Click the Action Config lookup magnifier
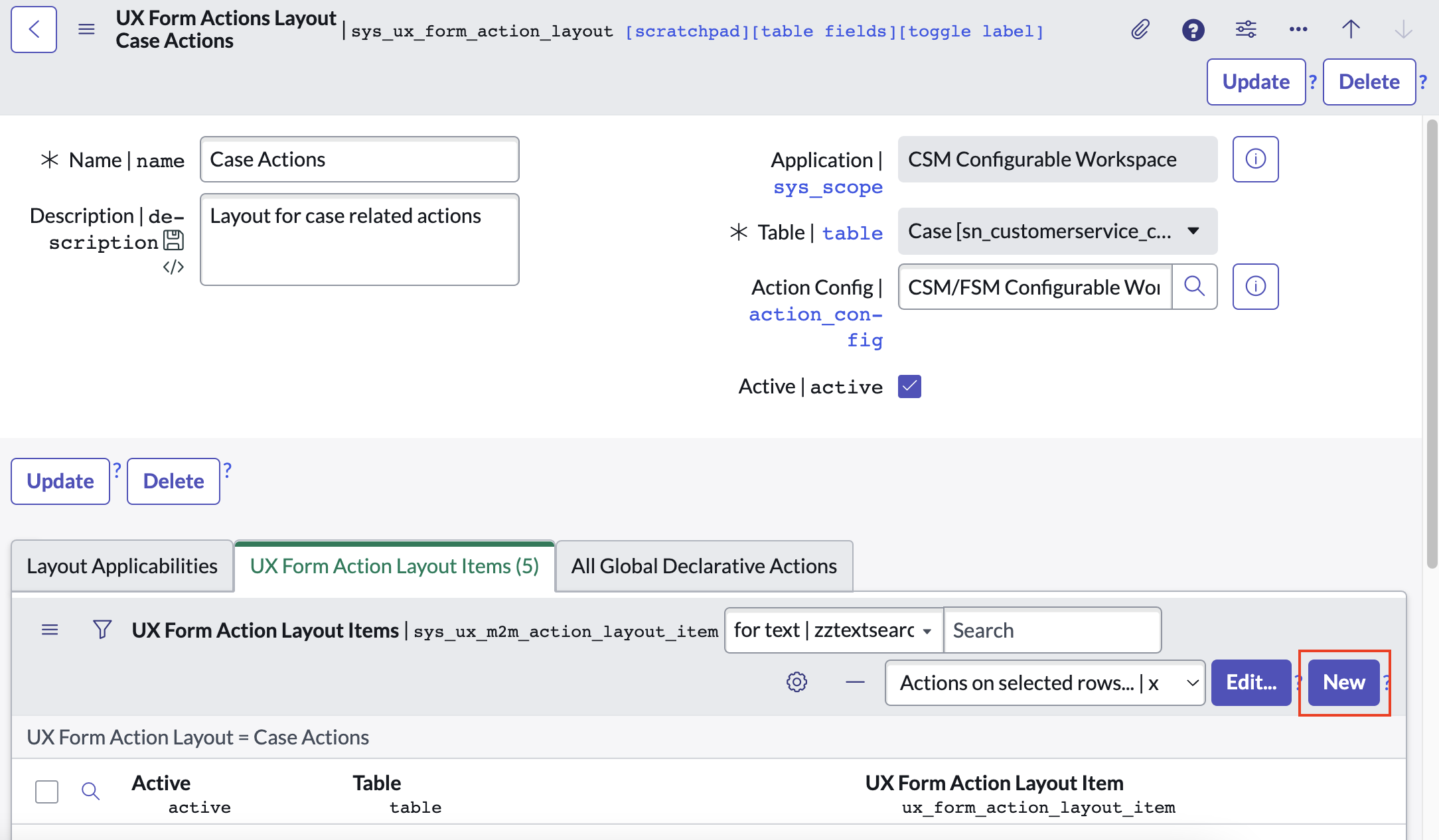 pos(1194,287)
